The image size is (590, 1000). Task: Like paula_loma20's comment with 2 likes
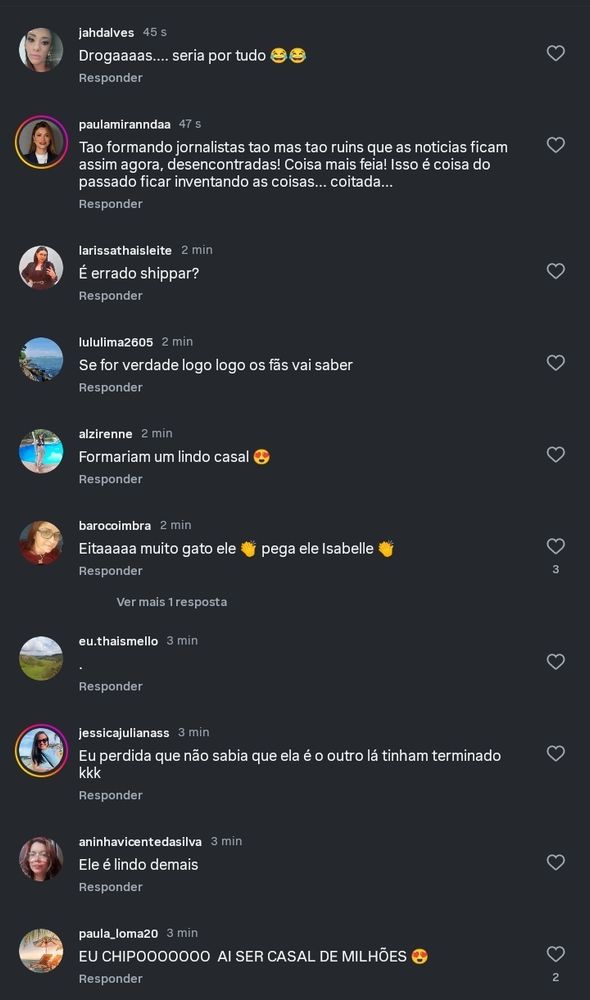556,954
